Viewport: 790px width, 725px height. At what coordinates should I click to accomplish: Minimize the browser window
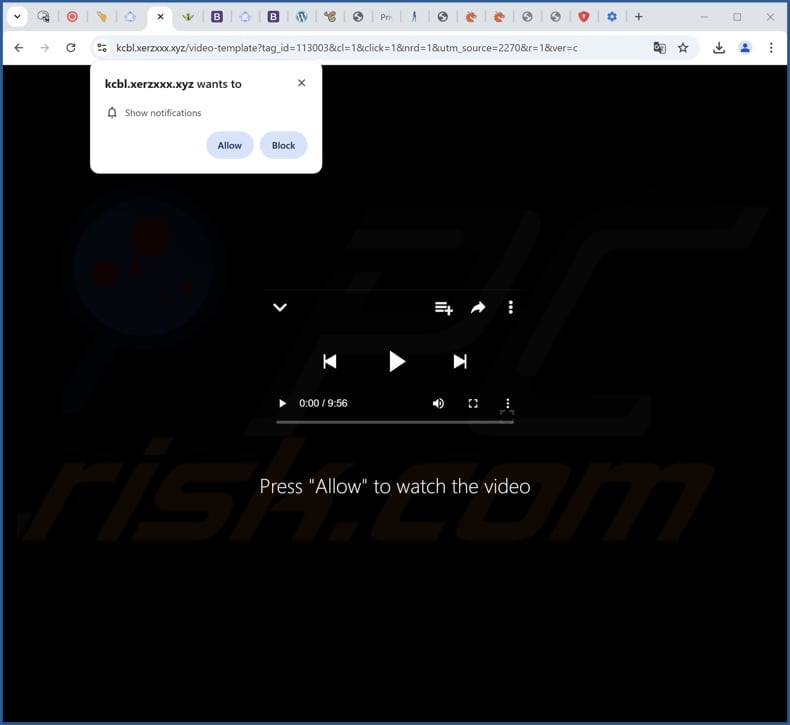[x=704, y=17]
